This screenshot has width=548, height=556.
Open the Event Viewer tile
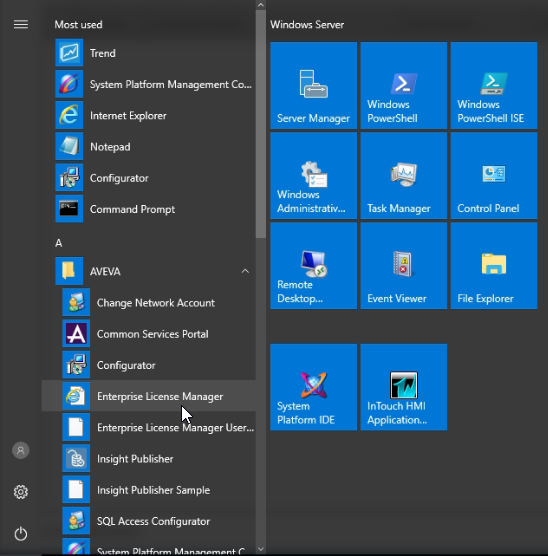click(x=404, y=266)
